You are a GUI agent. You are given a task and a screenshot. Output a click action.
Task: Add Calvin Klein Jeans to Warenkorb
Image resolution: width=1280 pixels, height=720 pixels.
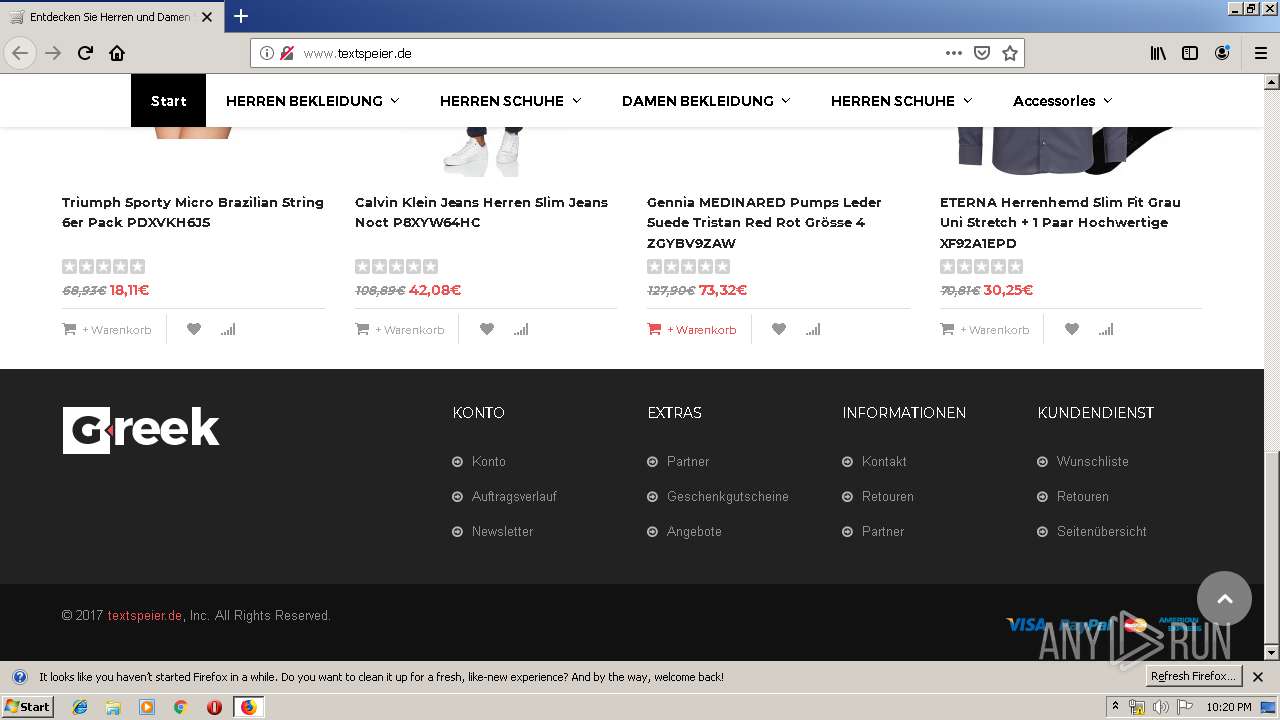400,329
